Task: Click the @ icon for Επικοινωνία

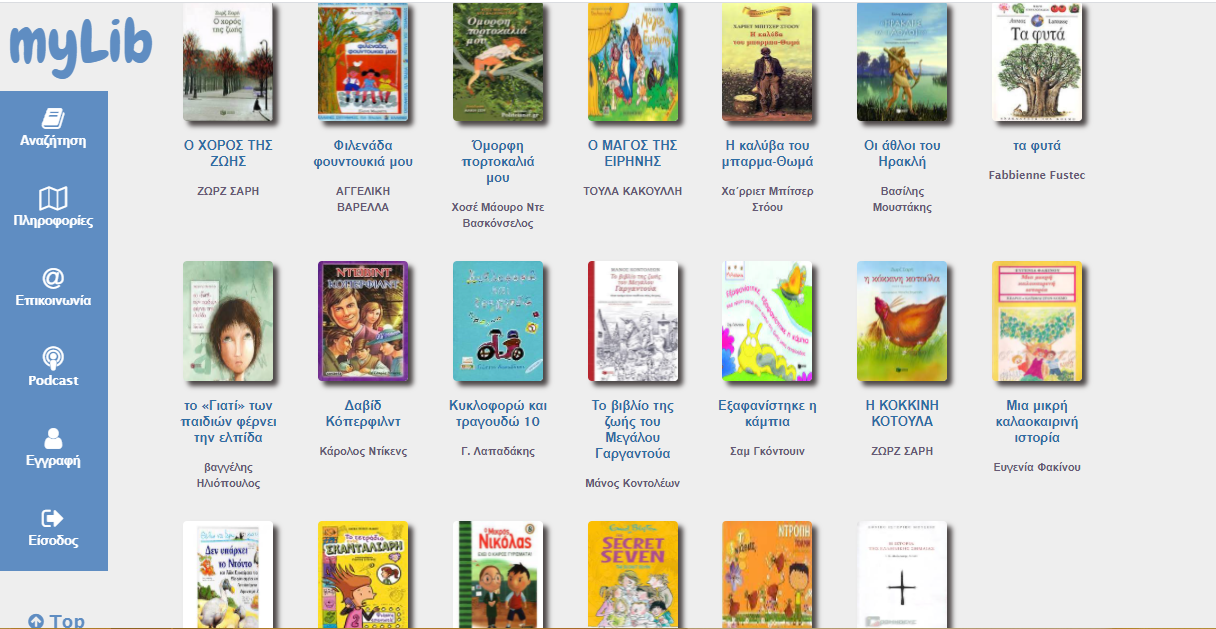Action: tap(53, 278)
